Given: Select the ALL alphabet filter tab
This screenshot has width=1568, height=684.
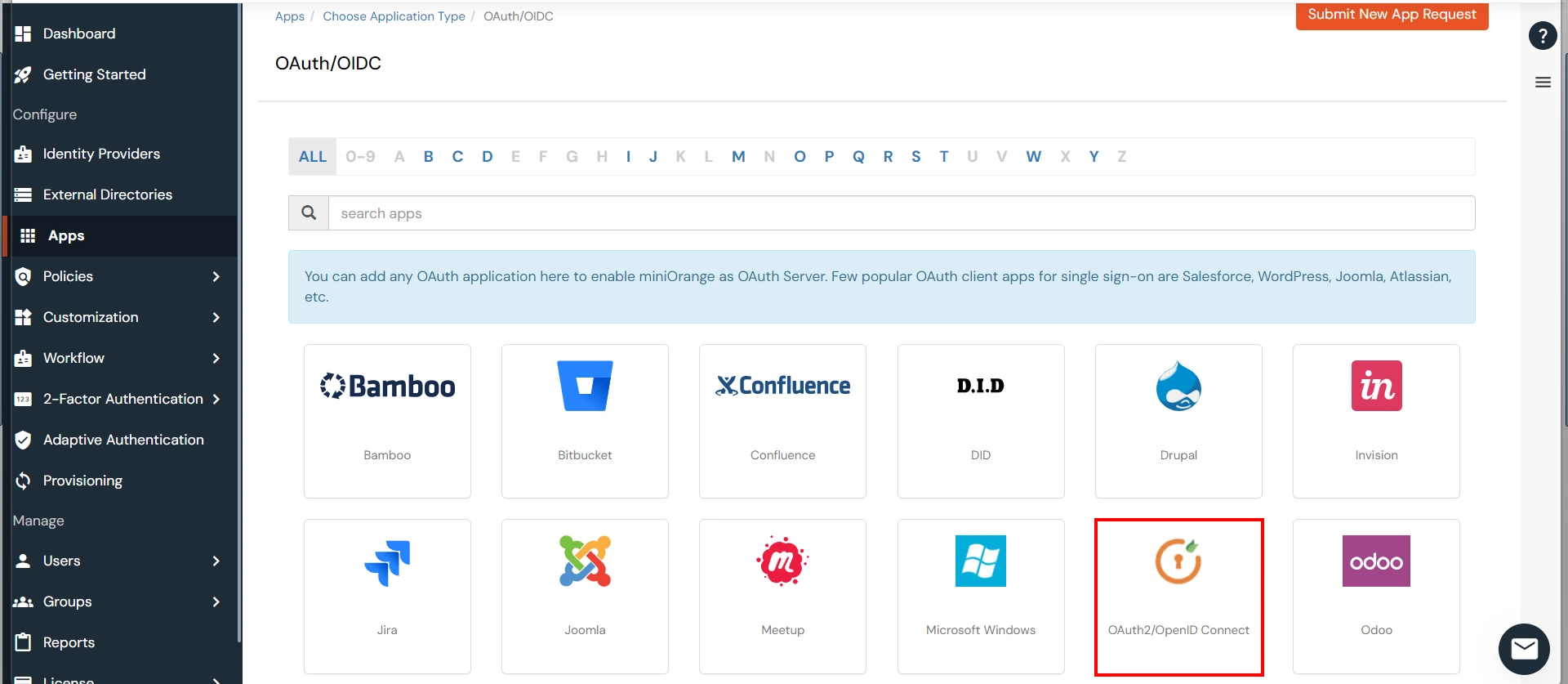Looking at the screenshot, I should [312, 156].
